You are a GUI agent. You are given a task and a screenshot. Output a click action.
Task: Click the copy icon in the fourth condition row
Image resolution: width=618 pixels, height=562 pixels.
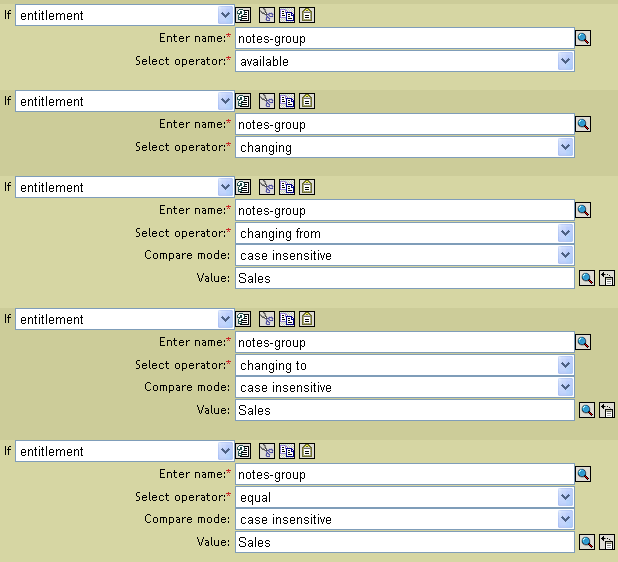point(287,320)
